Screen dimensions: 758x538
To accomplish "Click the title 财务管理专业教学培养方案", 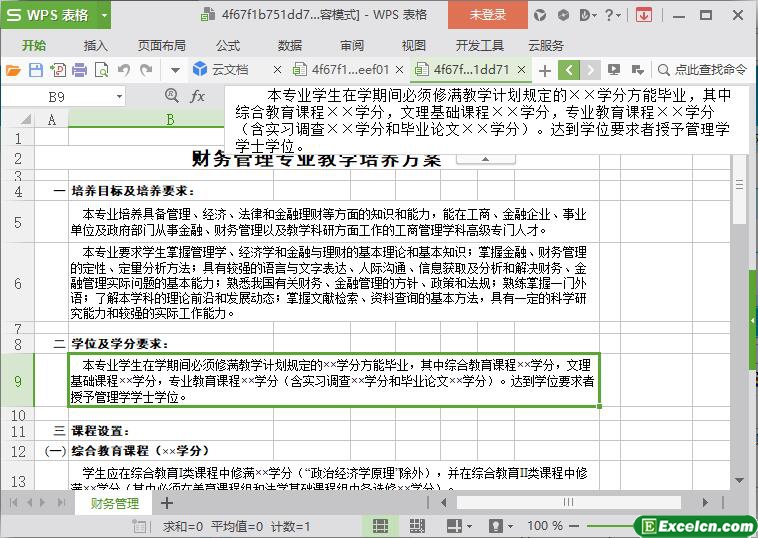I will pyautogui.click(x=317, y=159).
